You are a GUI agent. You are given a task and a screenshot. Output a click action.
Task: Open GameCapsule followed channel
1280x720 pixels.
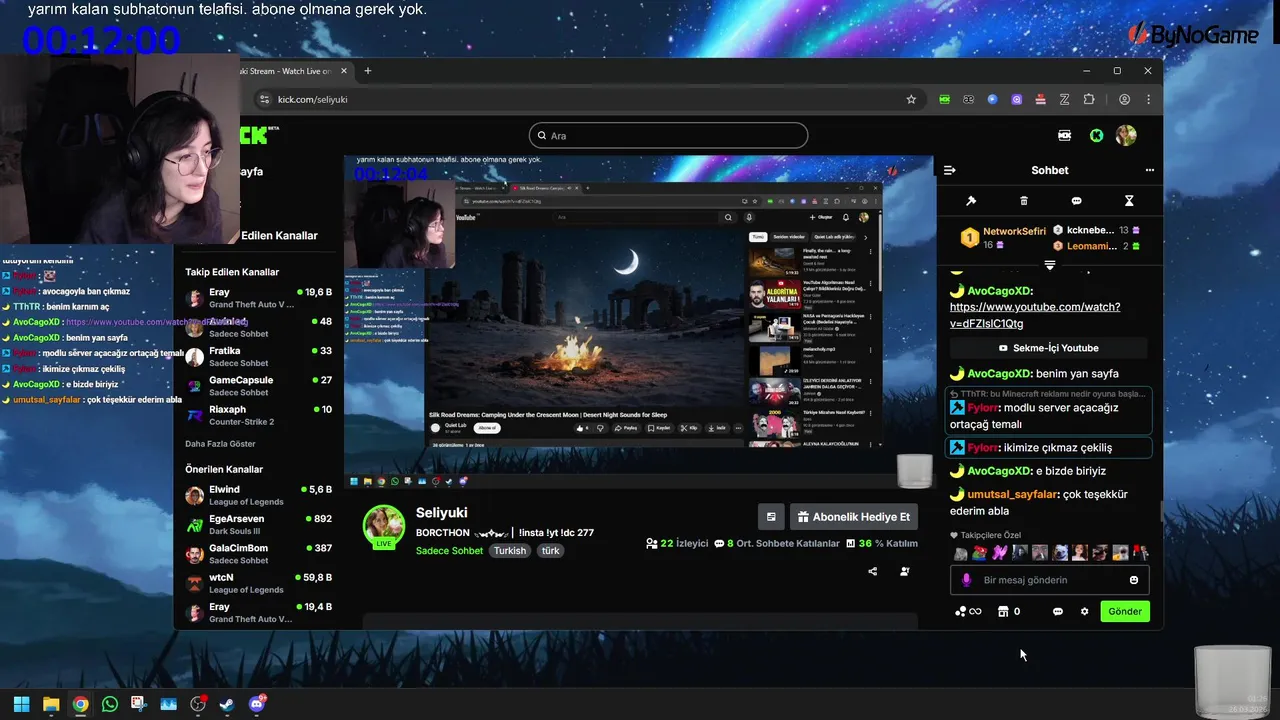coord(258,386)
